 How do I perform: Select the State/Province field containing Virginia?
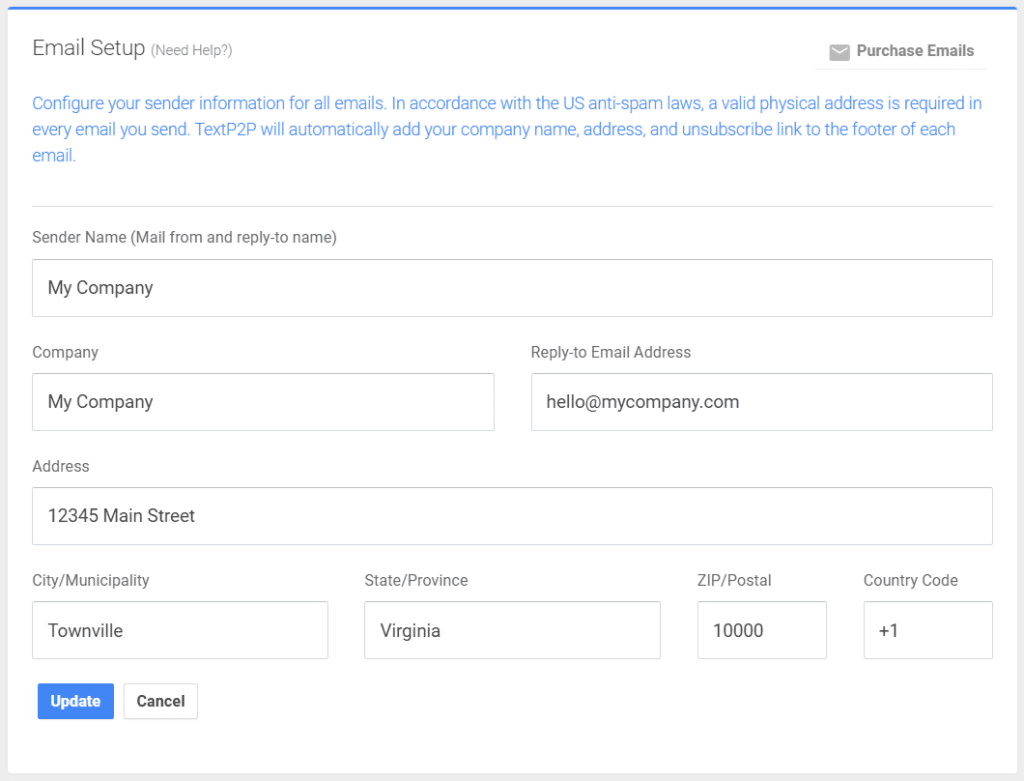512,630
